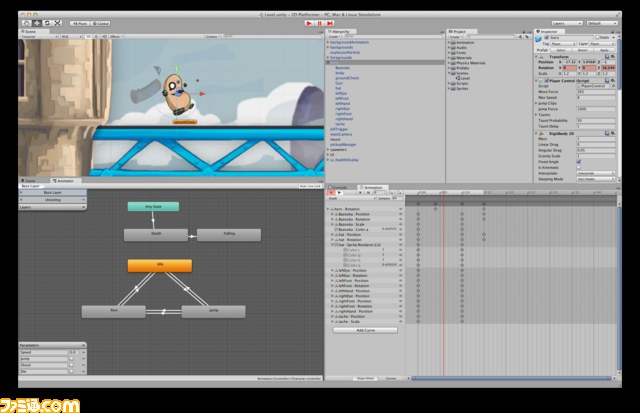
Task: Click the prefab Revert button
Action: point(583,50)
